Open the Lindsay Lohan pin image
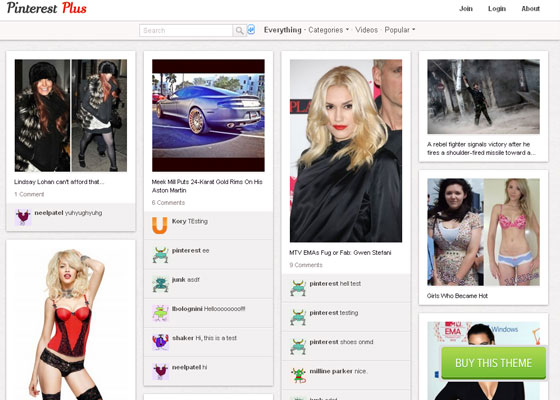The height and width of the screenshot is (400, 560). point(71,115)
